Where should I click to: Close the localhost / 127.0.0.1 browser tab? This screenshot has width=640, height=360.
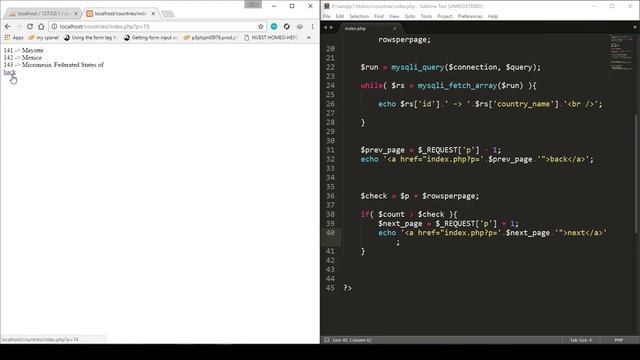pos(76,13)
